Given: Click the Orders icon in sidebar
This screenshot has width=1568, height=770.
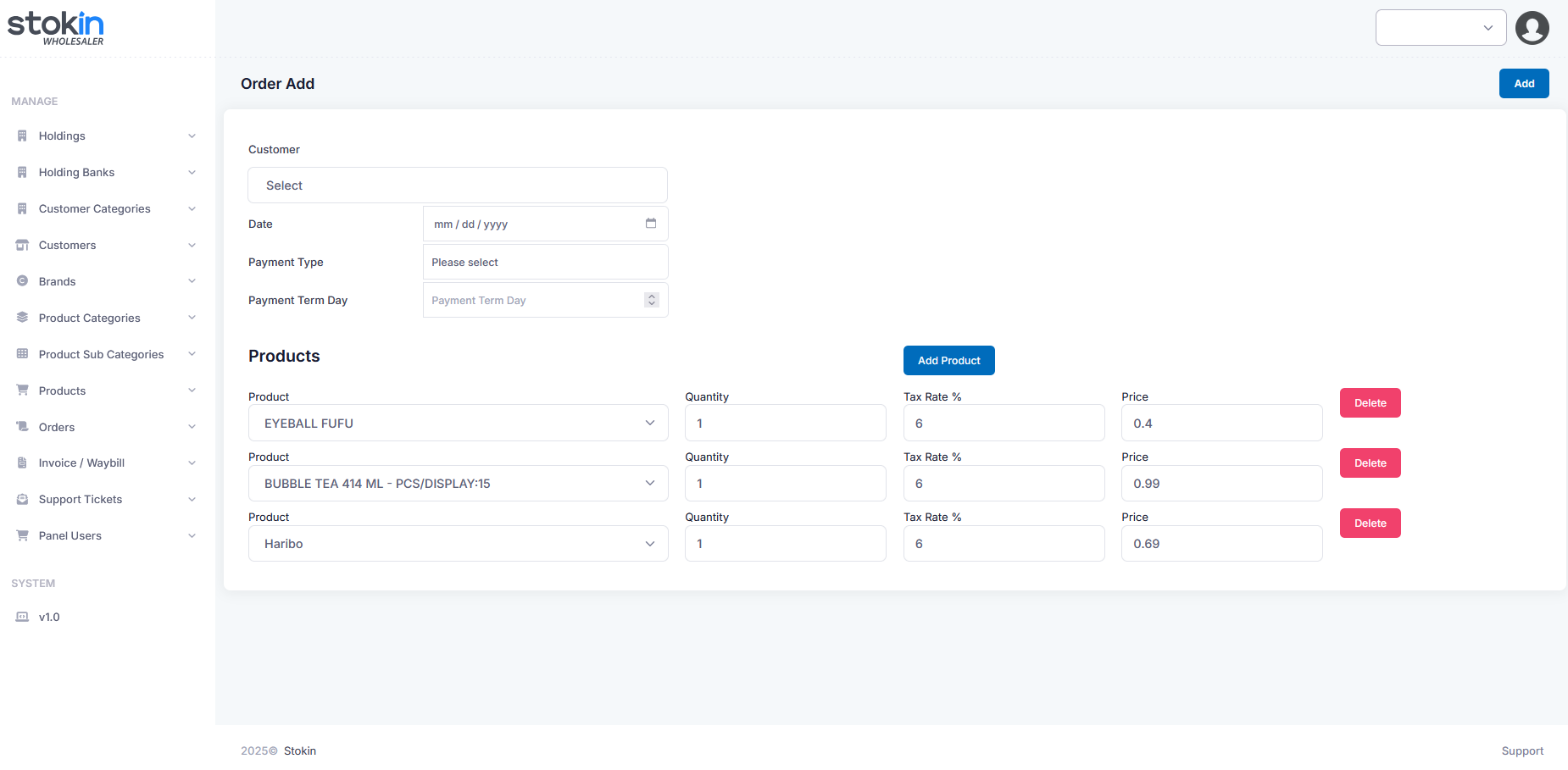Looking at the screenshot, I should click(x=22, y=427).
